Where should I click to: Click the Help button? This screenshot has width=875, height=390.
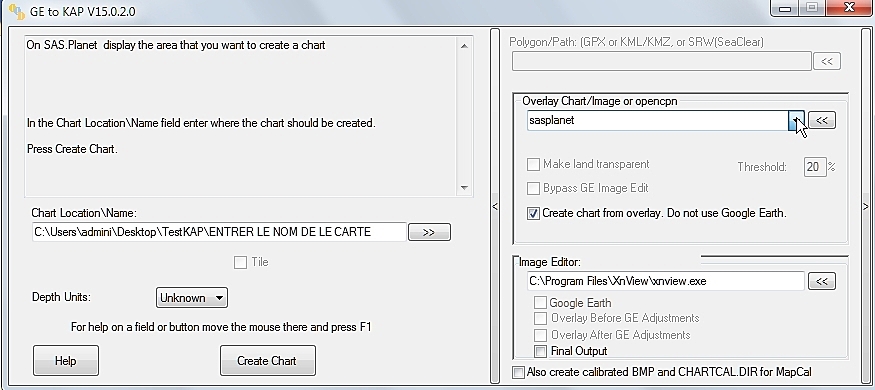[x=66, y=361]
